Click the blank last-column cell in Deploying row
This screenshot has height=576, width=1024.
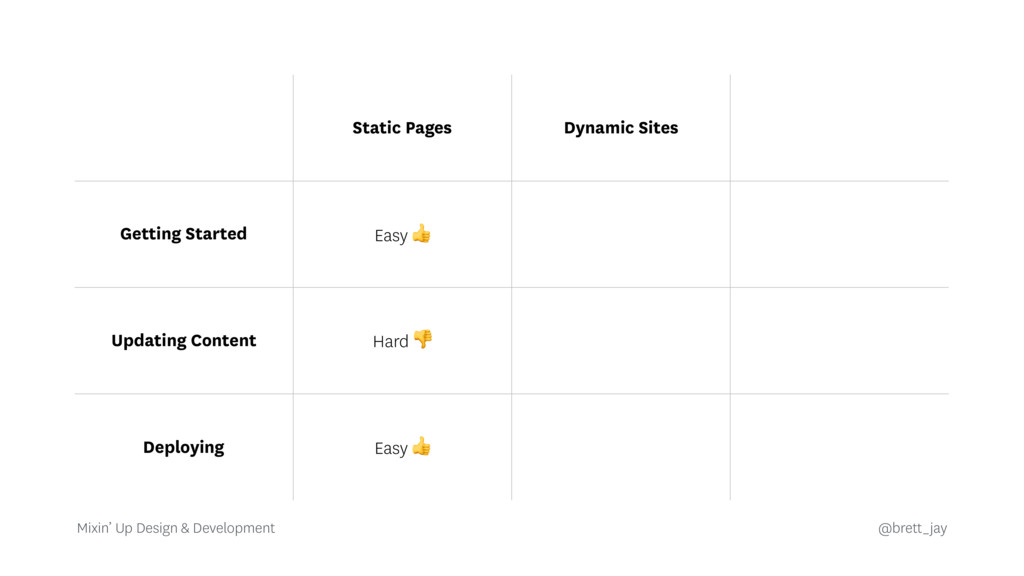[839, 447]
